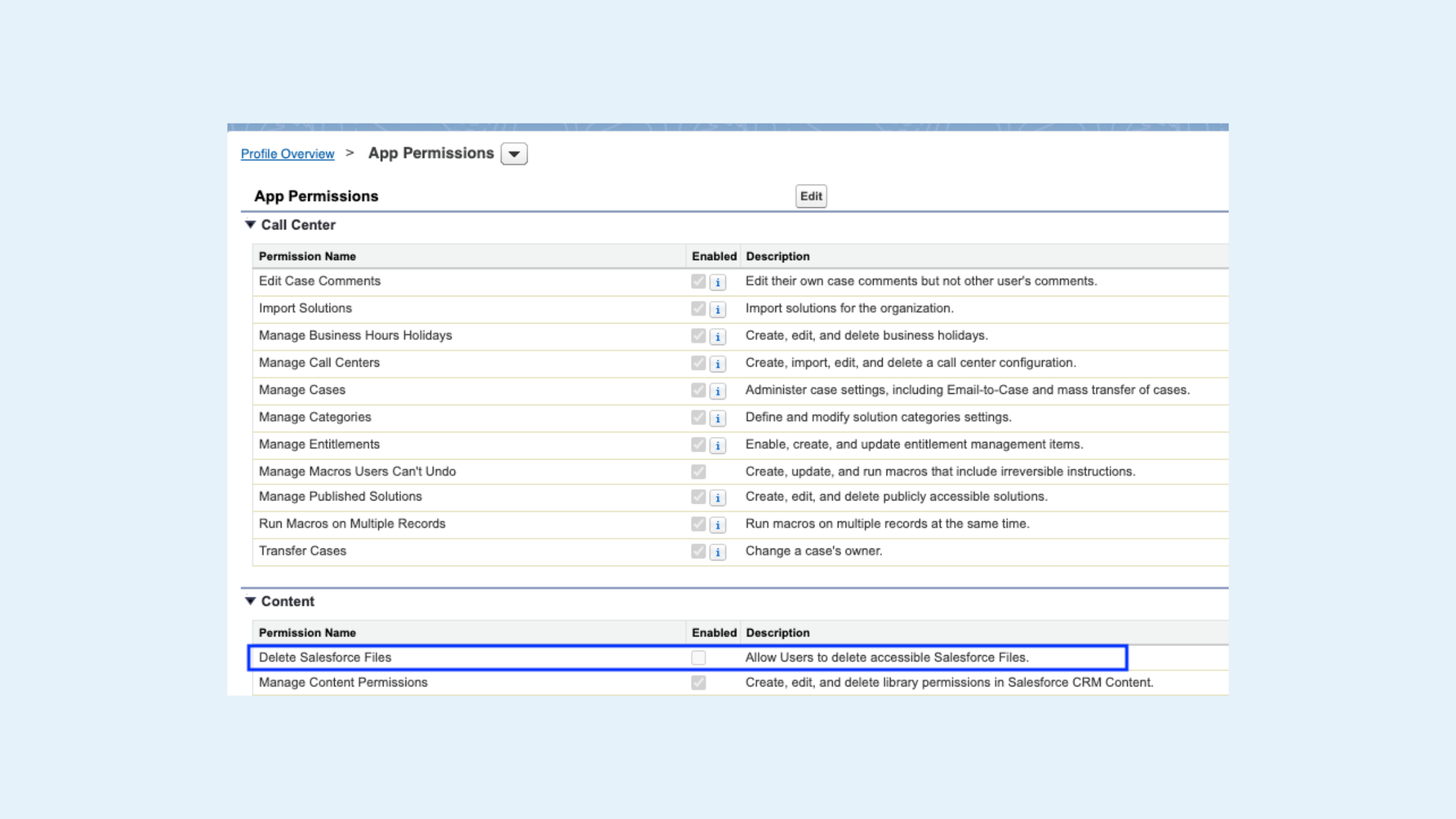
Task: Click the info icon for Manage Entitlements
Action: (718, 445)
